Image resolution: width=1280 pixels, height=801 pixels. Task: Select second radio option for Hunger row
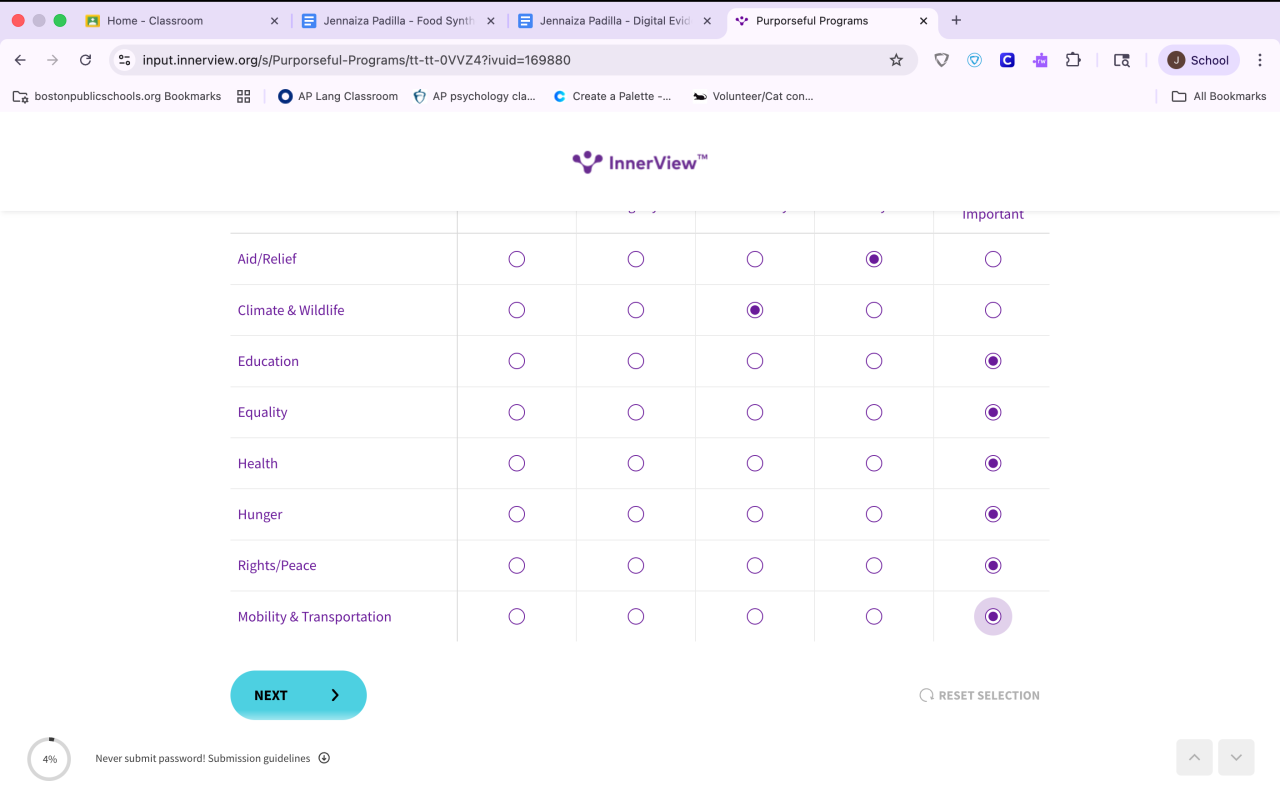[x=636, y=514]
